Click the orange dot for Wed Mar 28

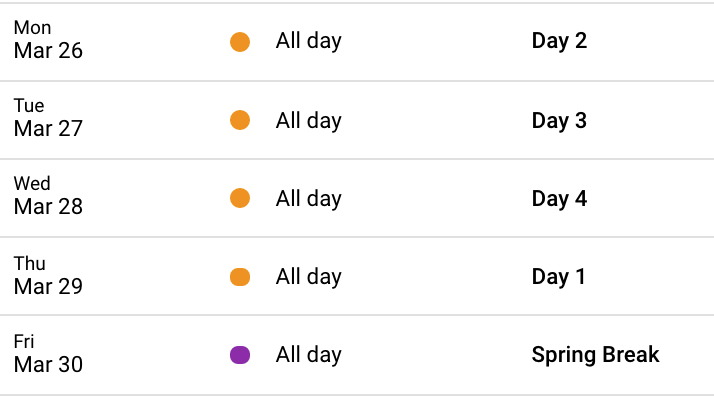[240, 198]
